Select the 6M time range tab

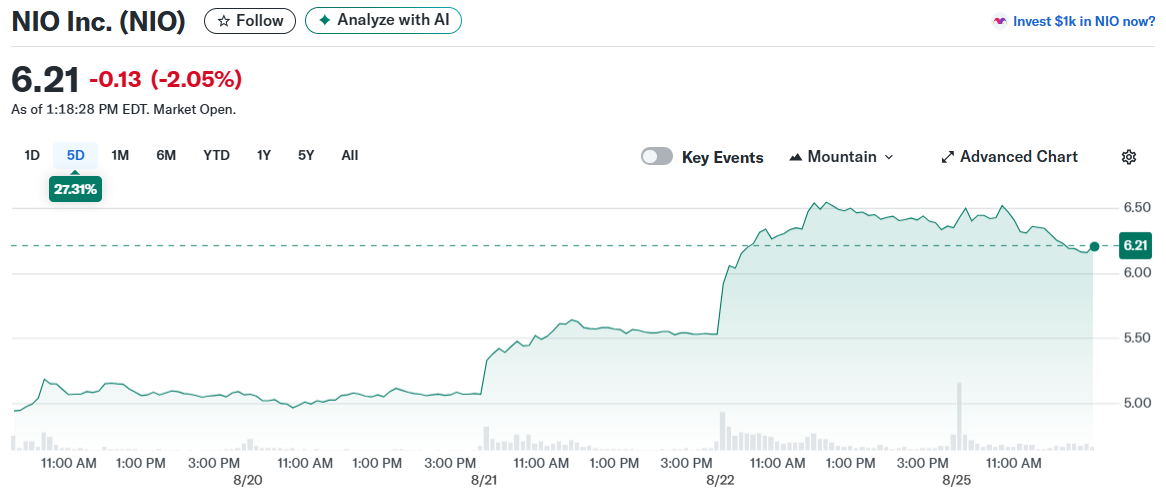166,155
